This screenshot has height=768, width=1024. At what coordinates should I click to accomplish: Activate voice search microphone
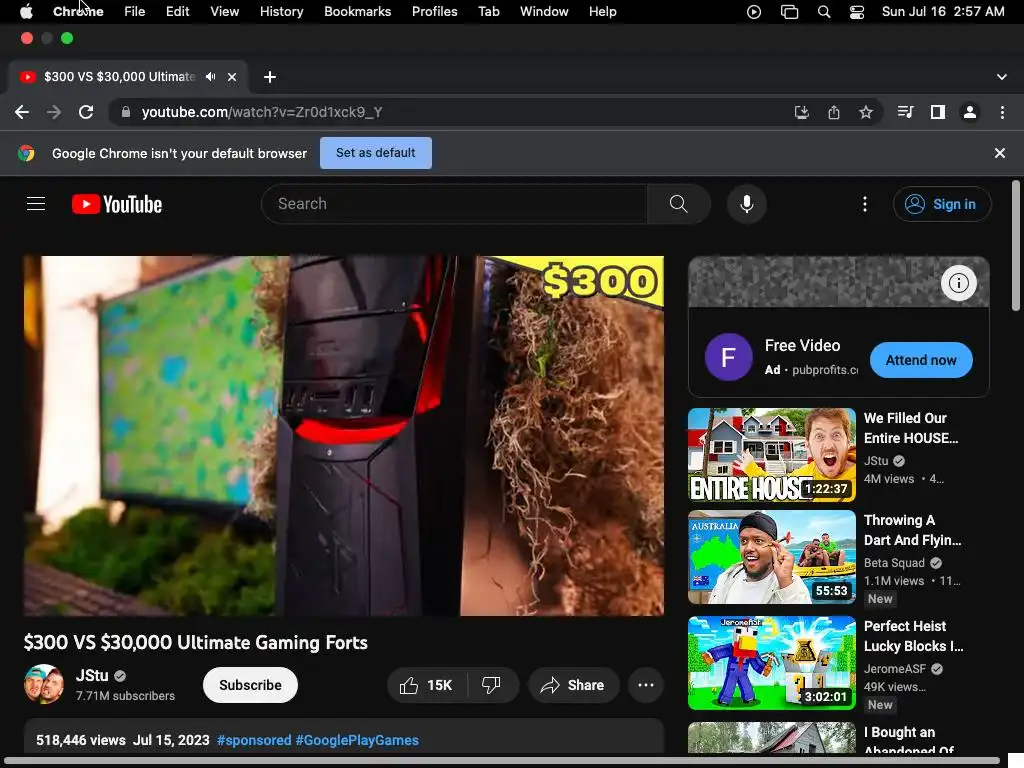click(746, 204)
